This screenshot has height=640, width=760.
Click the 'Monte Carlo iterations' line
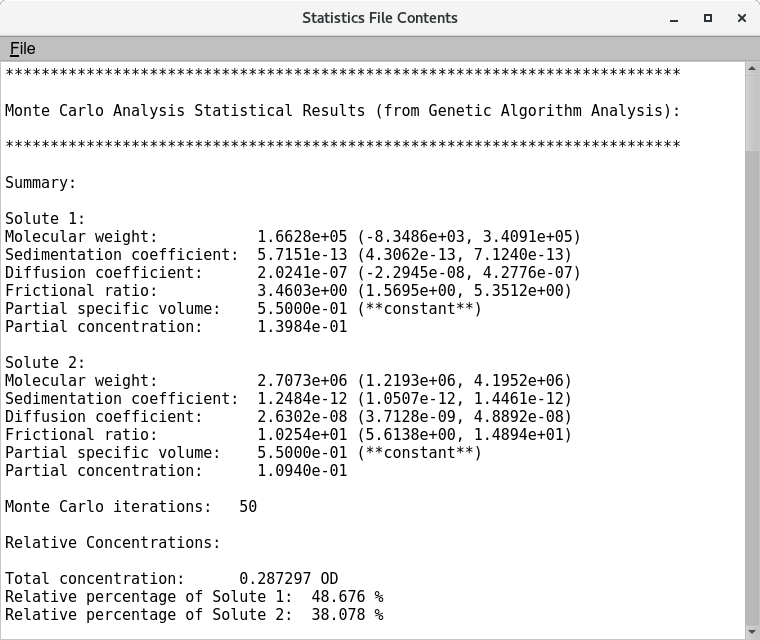130,507
